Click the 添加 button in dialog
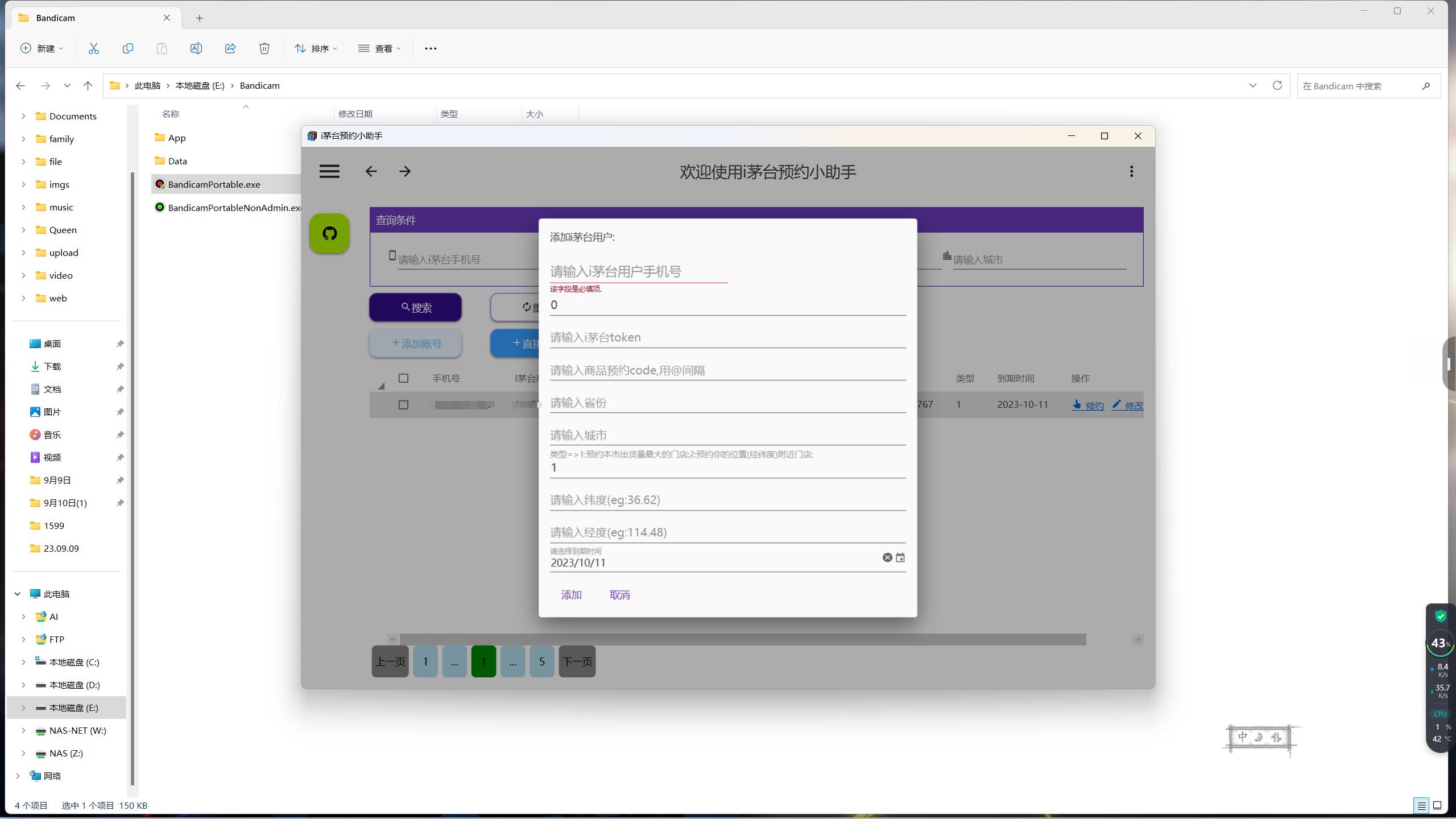This screenshot has height=819, width=1456. (571, 595)
